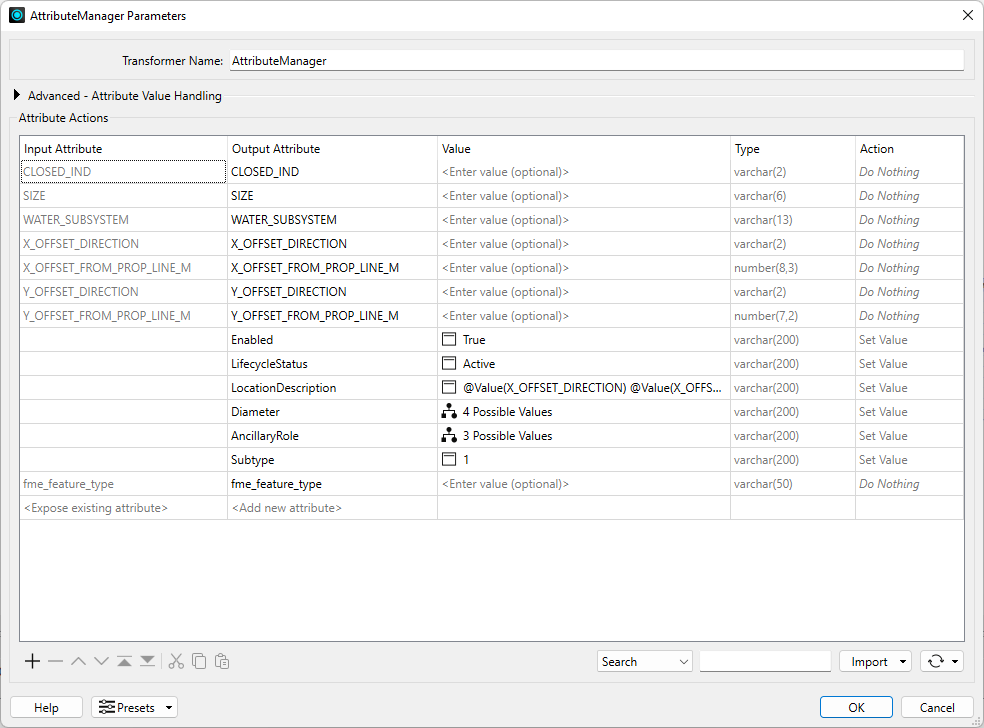Open the Import dropdown arrow

tap(902, 661)
